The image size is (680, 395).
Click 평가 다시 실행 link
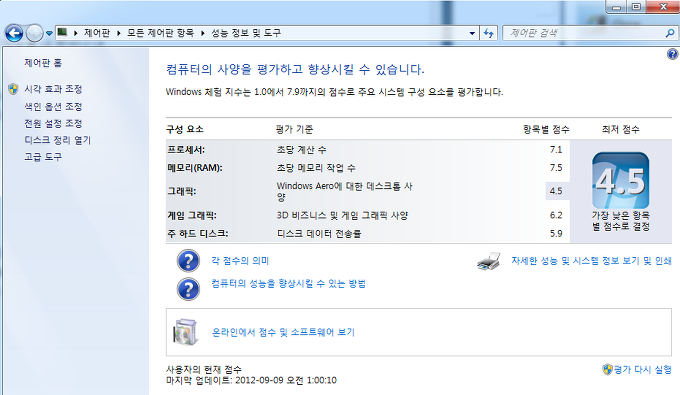642,369
